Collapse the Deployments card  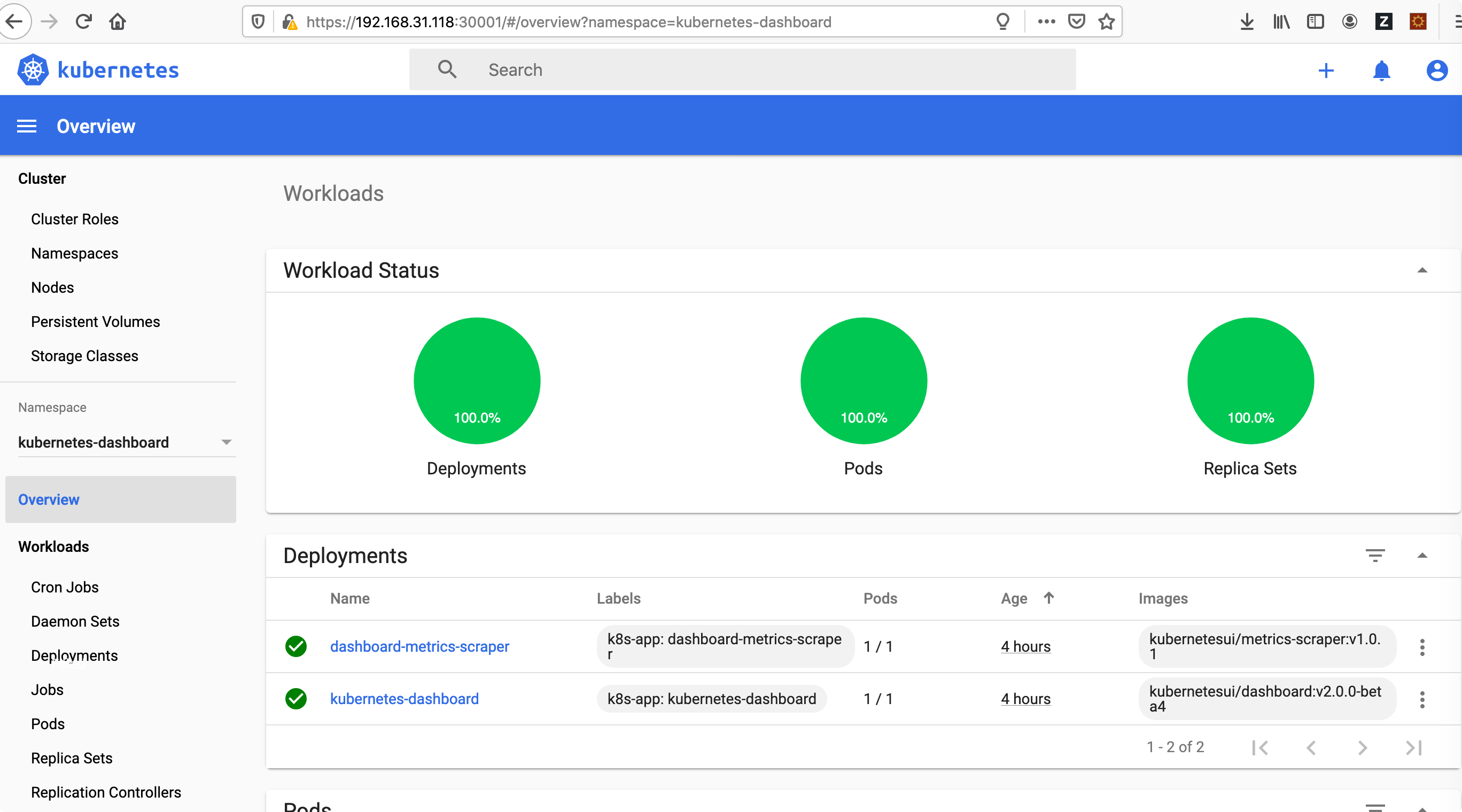coord(1422,556)
